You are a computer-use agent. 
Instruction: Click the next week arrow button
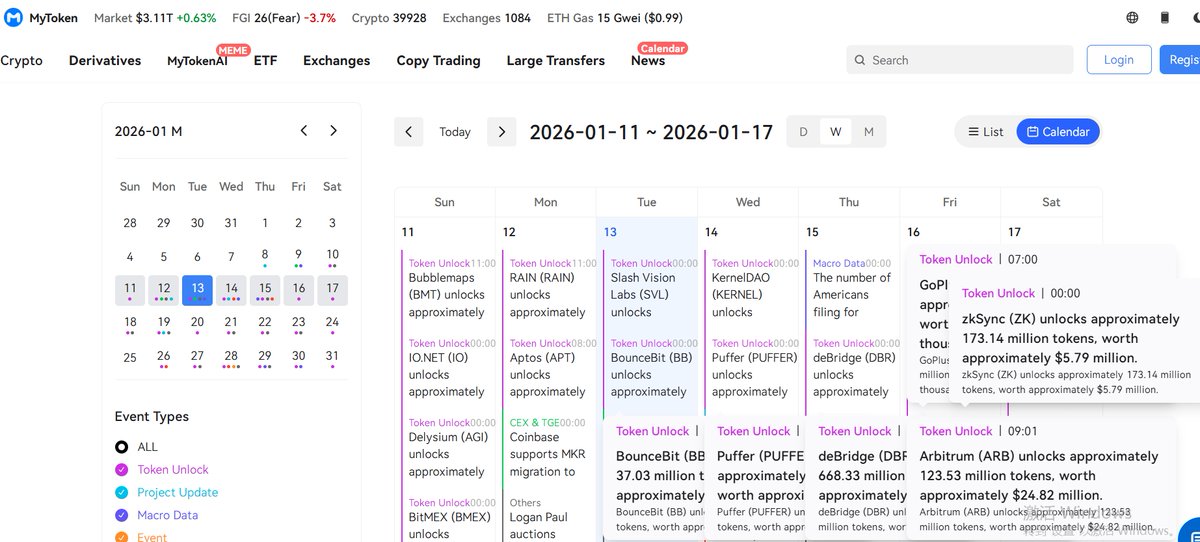[502, 132]
